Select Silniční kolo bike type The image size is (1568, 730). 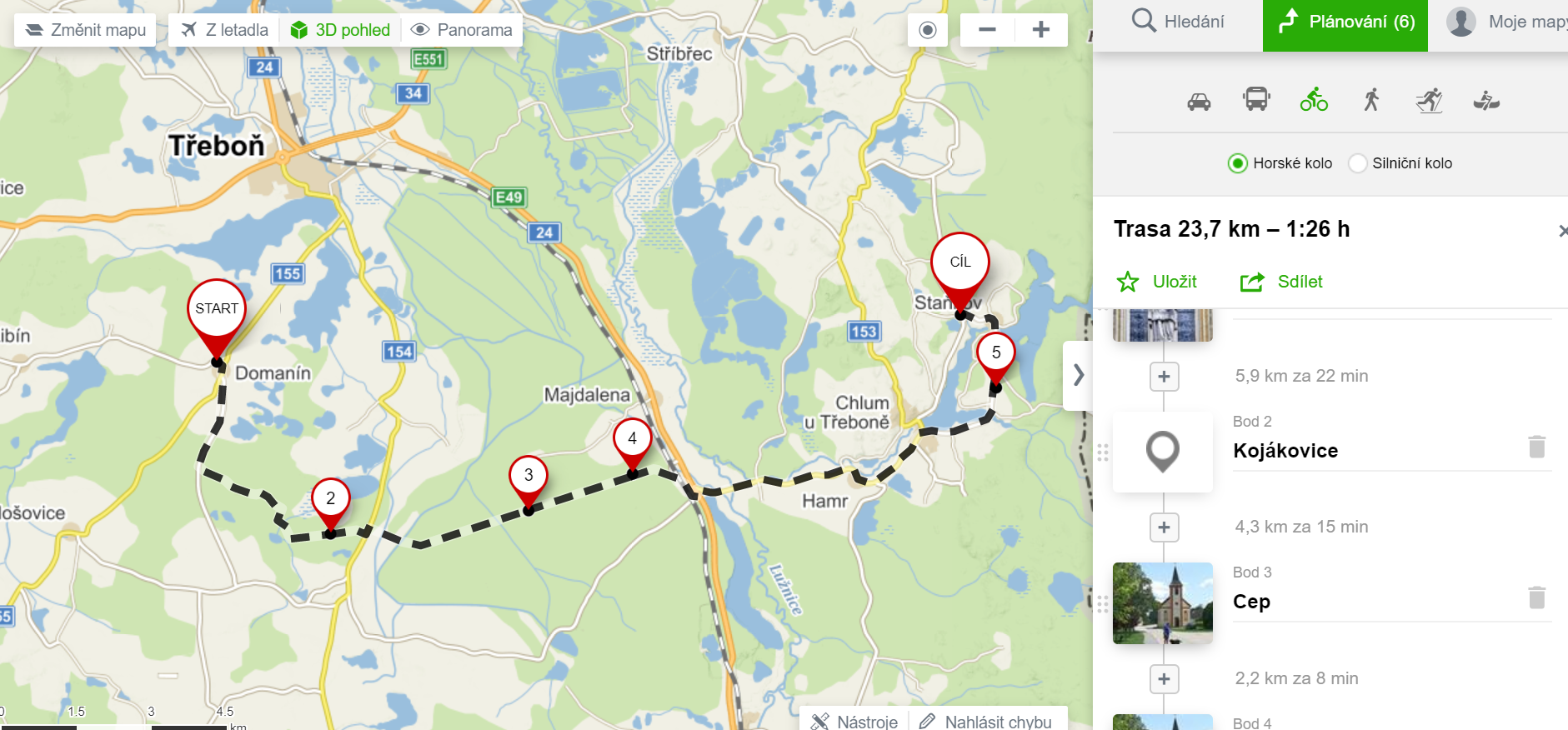coord(1400,163)
